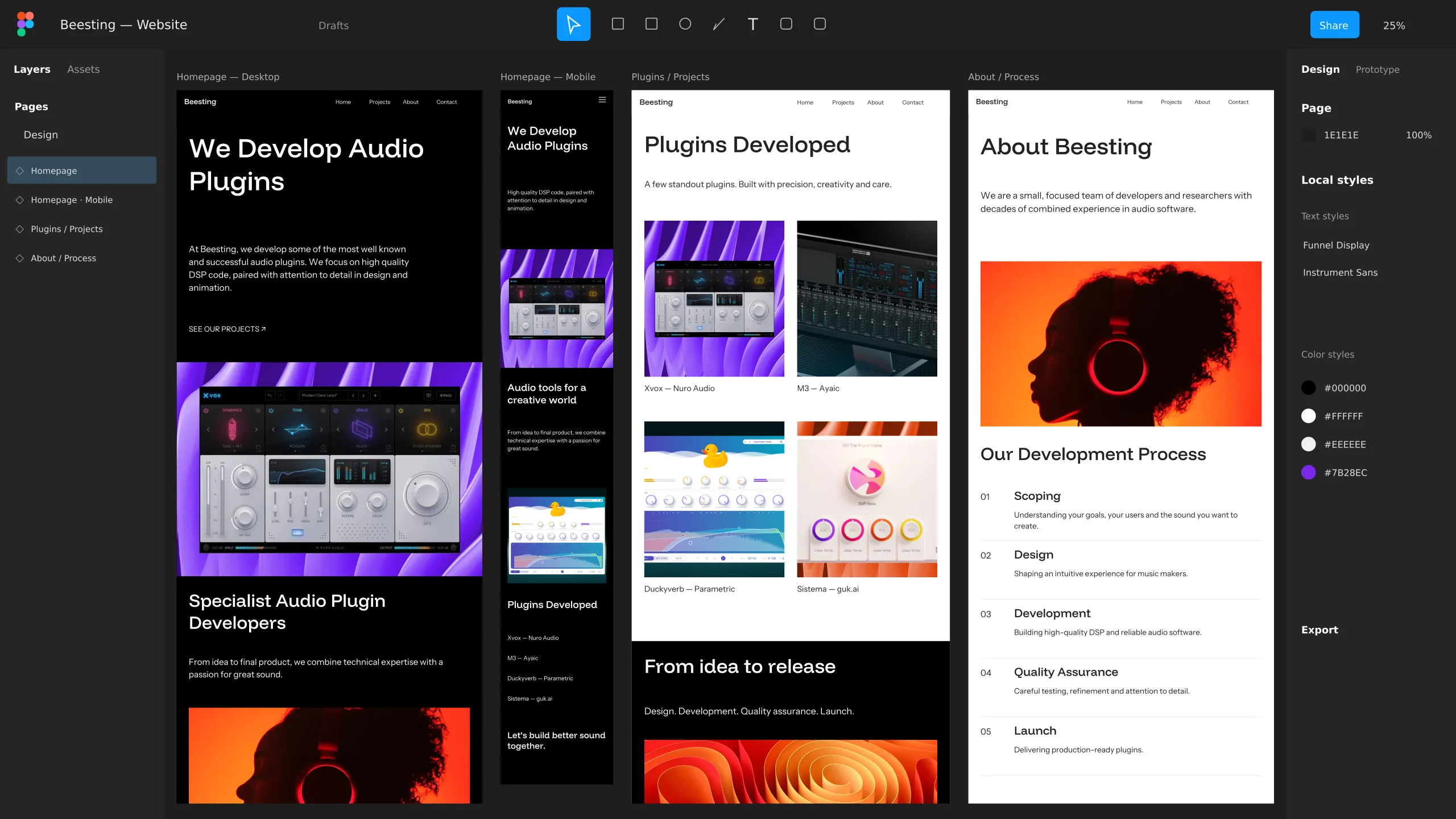The image size is (1456, 819).
Task: Open the Figma logo main menu
Action: pyautogui.click(x=26, y=24)
